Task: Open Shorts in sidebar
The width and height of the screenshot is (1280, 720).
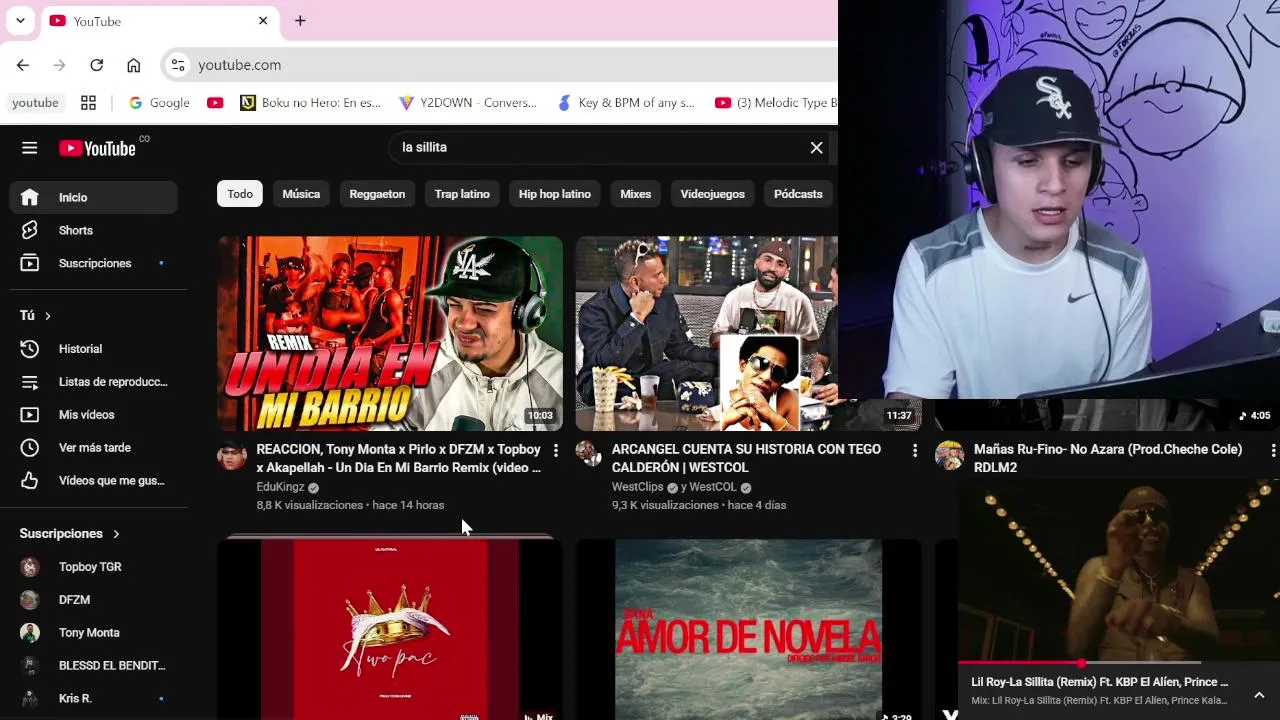Action: [x=93, y=230]
